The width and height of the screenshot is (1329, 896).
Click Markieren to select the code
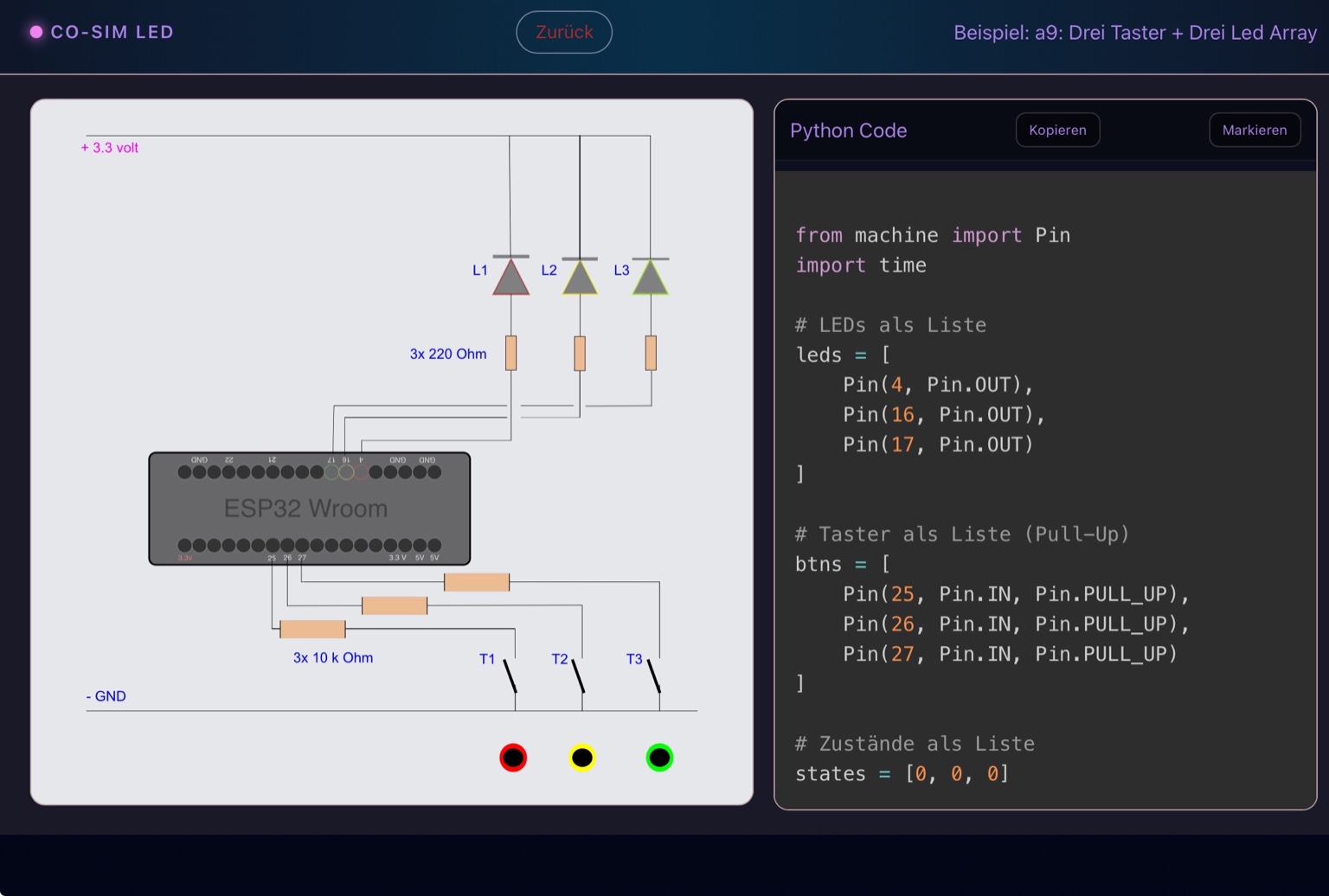tap(1254, 130)
